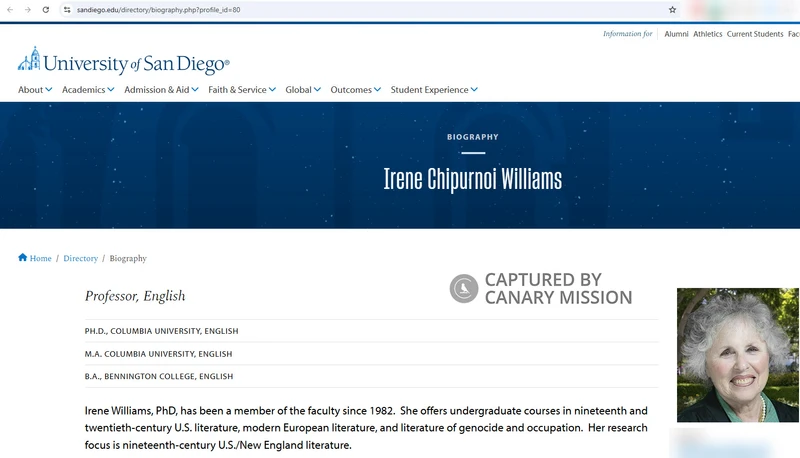
Task: Click the 'B.A., BENNINGTON COLLEGE, ENGLISH' line
Action: [159, 376]
